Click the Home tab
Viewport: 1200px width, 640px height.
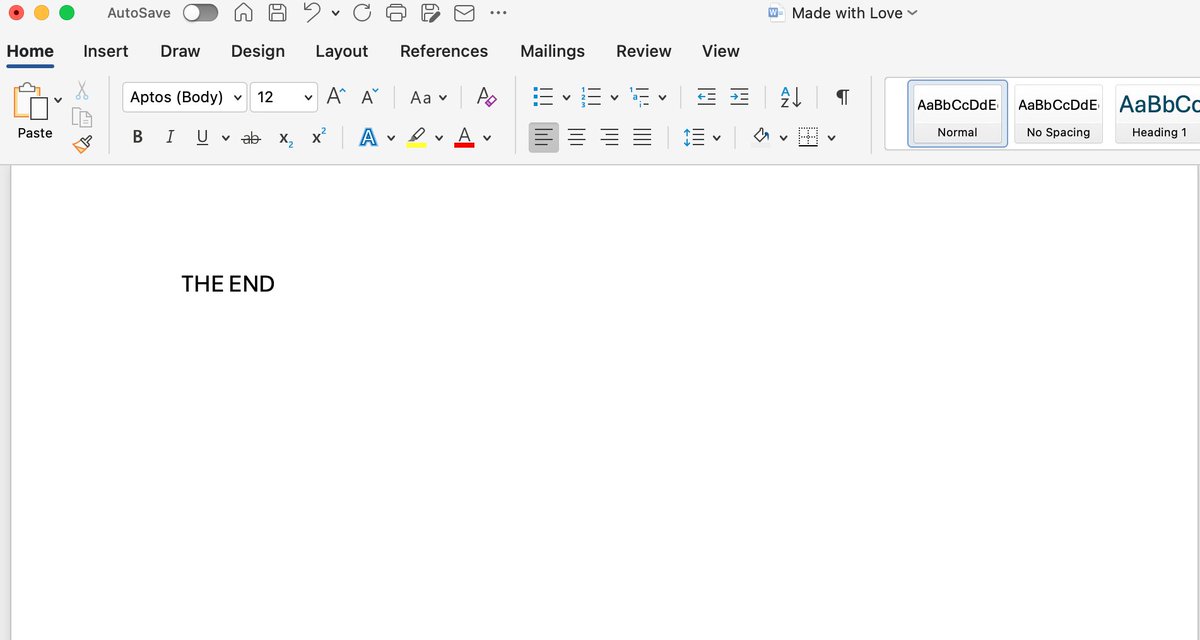[30, 51]
